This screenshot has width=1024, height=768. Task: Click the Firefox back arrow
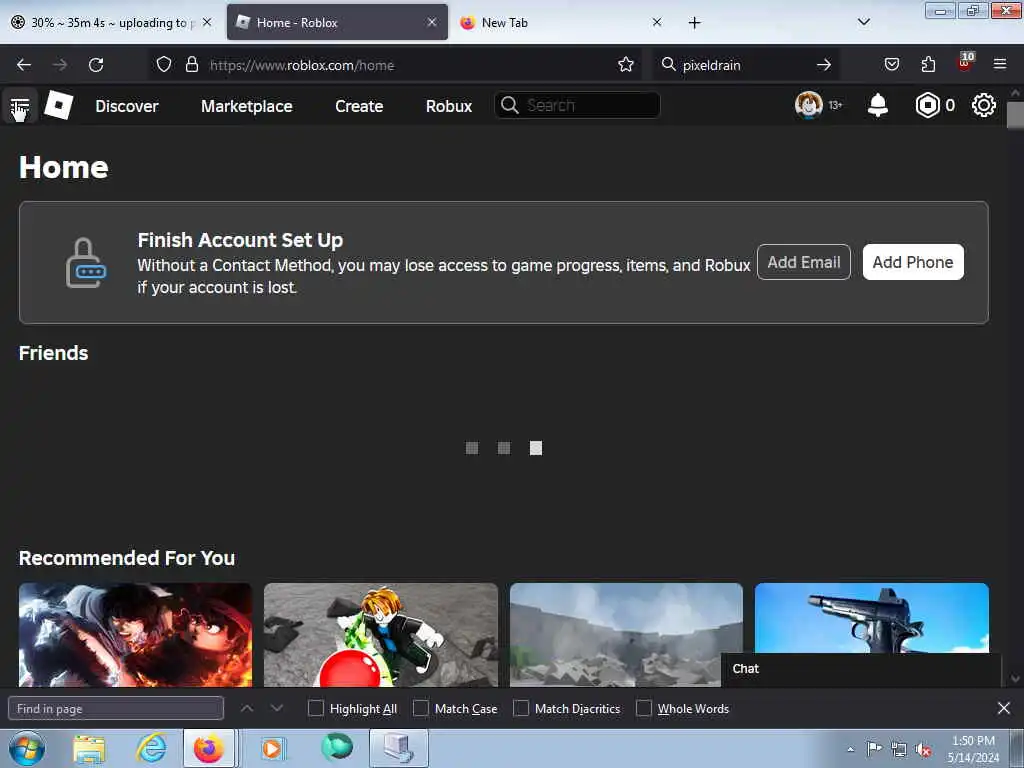(24, 65)
